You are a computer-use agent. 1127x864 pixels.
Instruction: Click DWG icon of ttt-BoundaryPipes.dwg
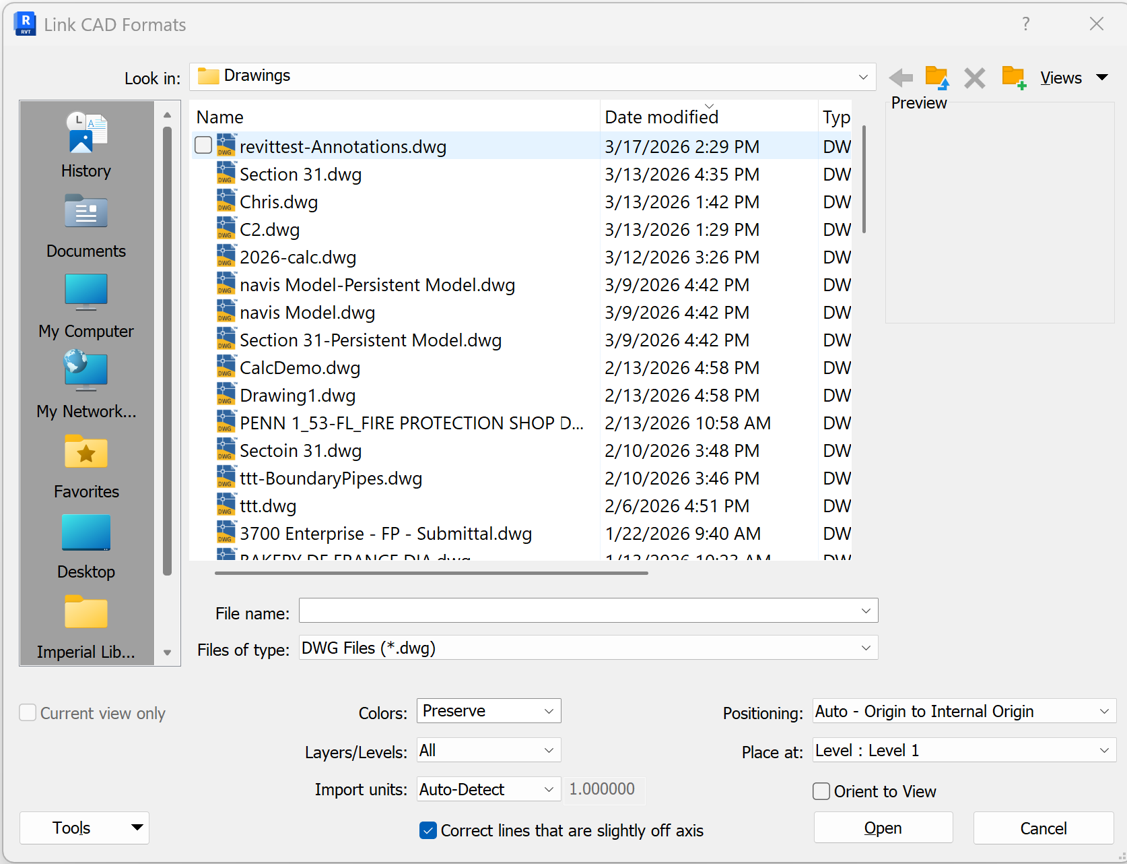pos(226,478)
